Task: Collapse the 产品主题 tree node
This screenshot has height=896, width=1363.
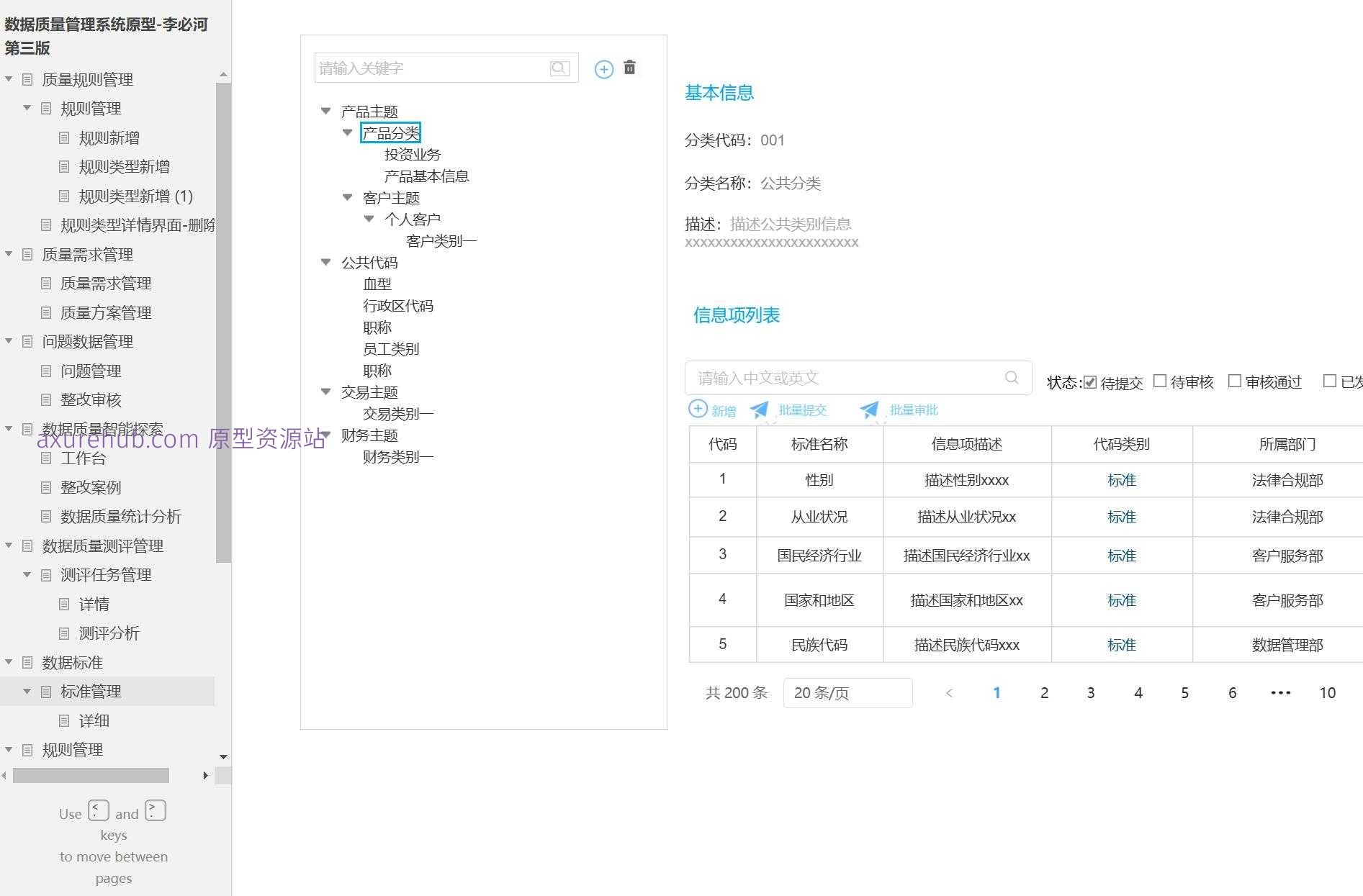Action: (325, 111)
